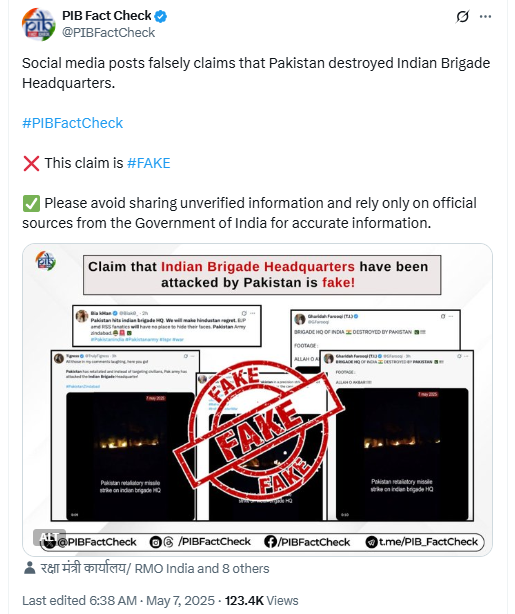The width and height of the screenshot is (515, 614).
Task: Click the person icon beside tagged accounts
Action: [29, 568]
